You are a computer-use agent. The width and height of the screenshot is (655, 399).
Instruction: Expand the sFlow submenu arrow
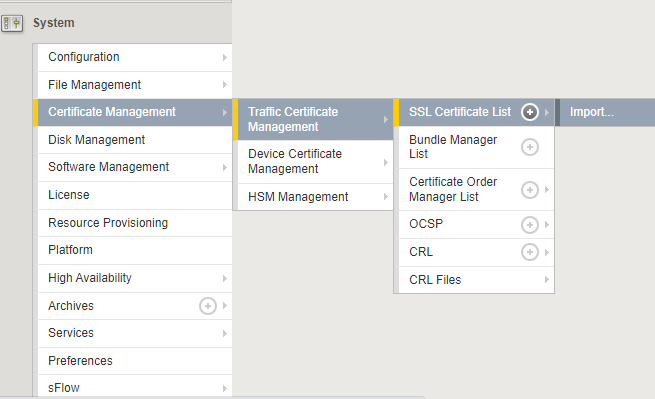(225, 388)
